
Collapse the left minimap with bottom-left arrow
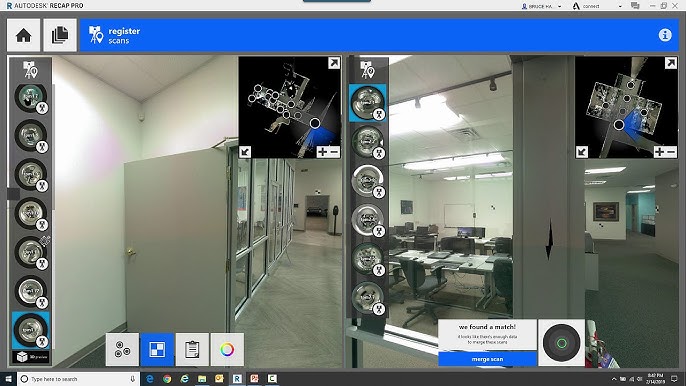click(245, 152)
